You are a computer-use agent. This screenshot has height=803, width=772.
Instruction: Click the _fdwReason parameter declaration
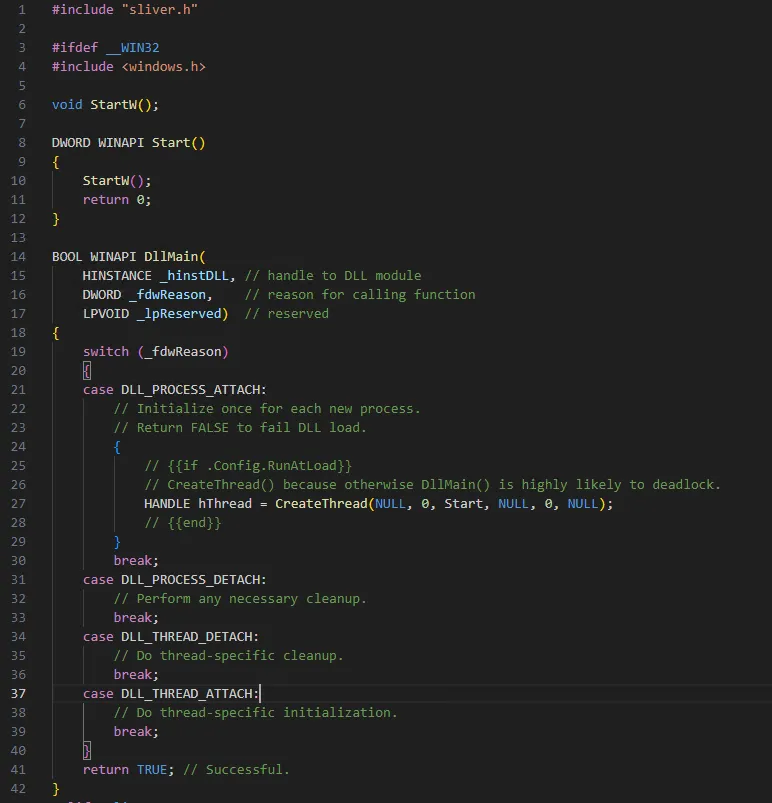coord(167,294)
